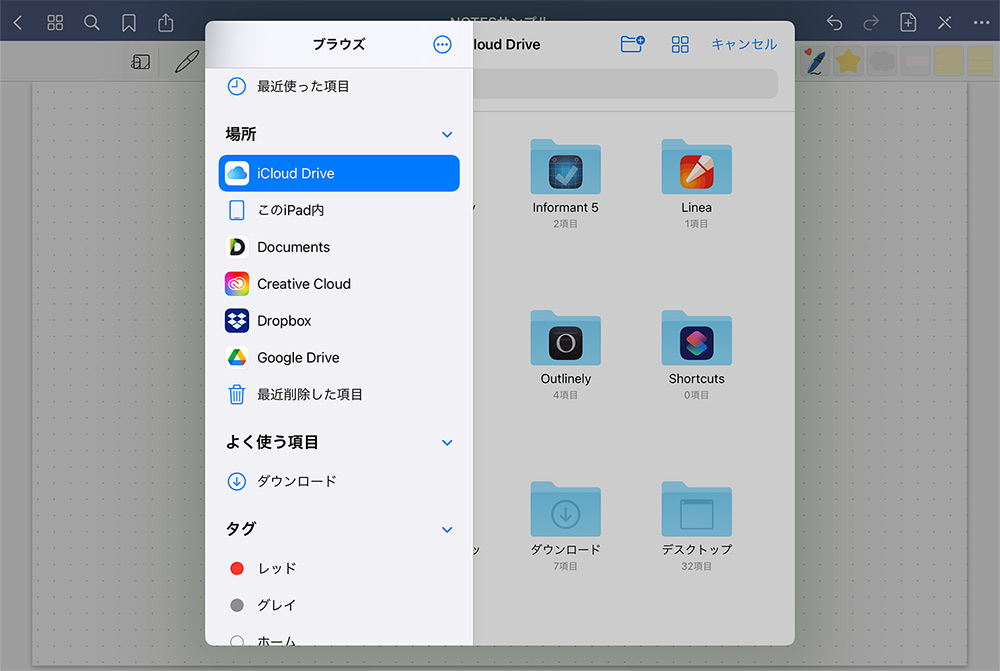
Task: Tap the search field in file picker
Action: (625, 84)
